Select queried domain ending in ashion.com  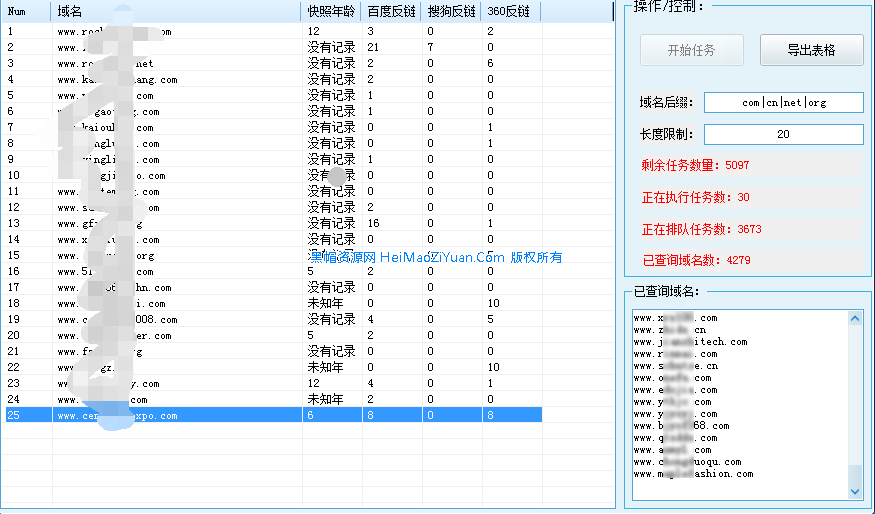point(693,474)
